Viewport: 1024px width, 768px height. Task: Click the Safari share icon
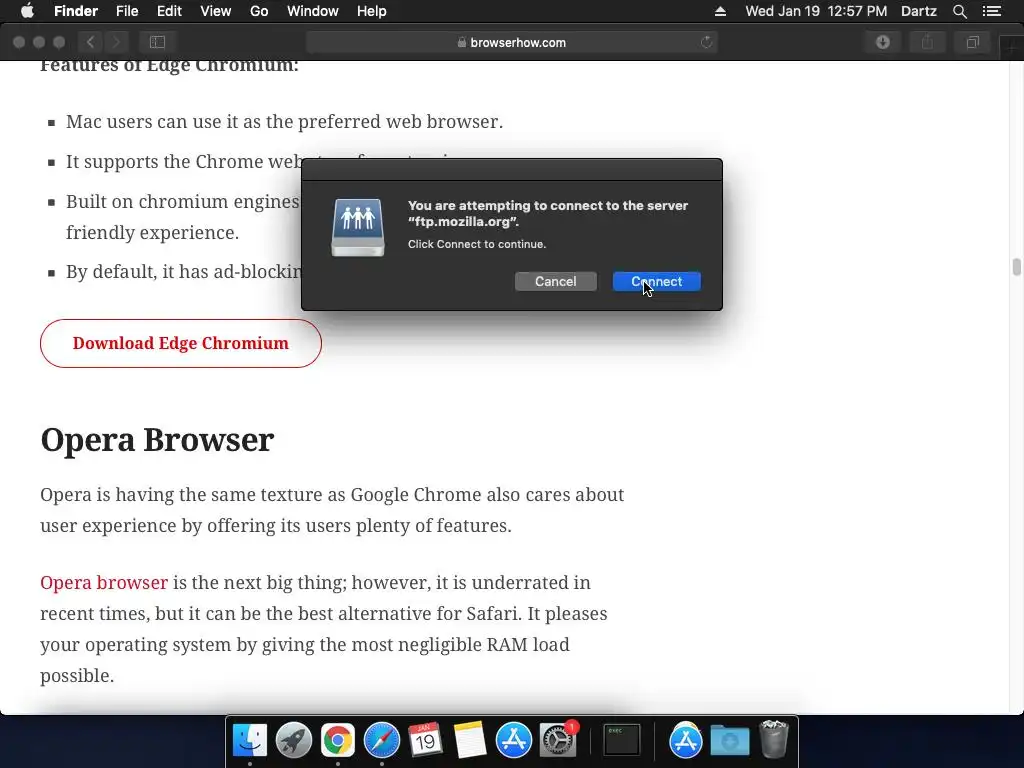point(927,42)
